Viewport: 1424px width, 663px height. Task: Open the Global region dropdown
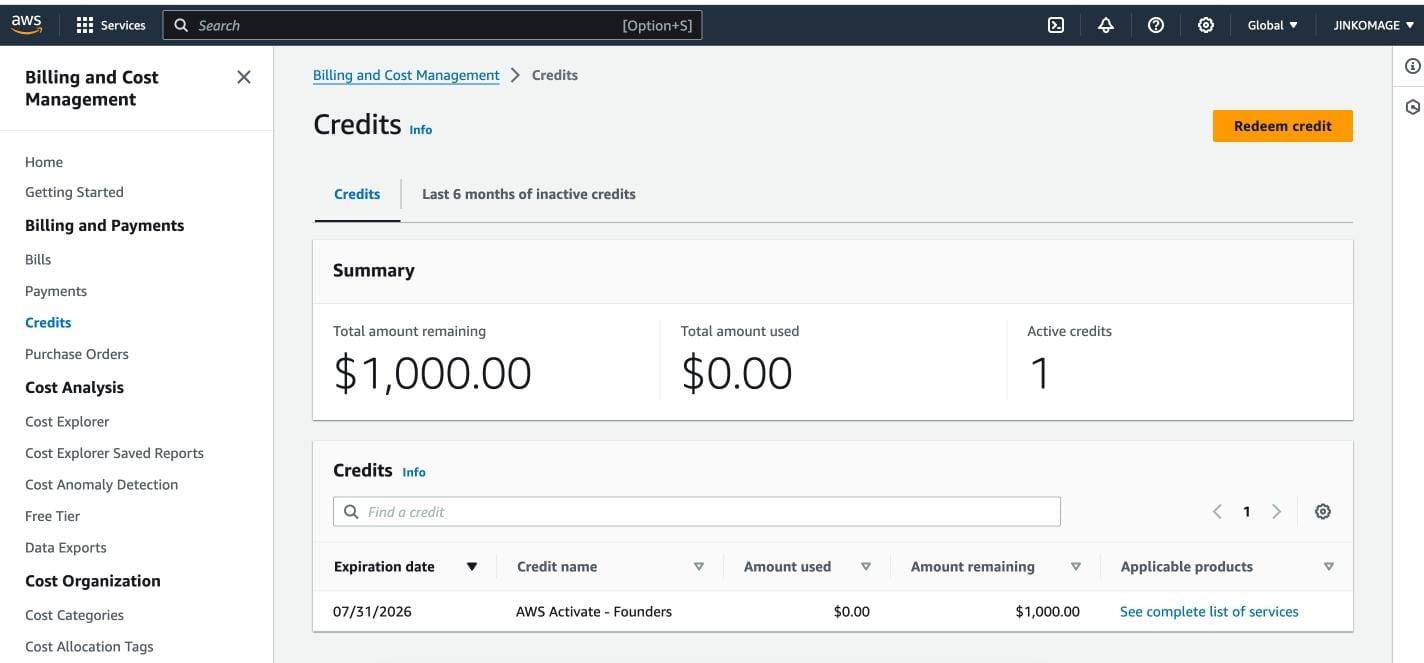[1272, 25]
